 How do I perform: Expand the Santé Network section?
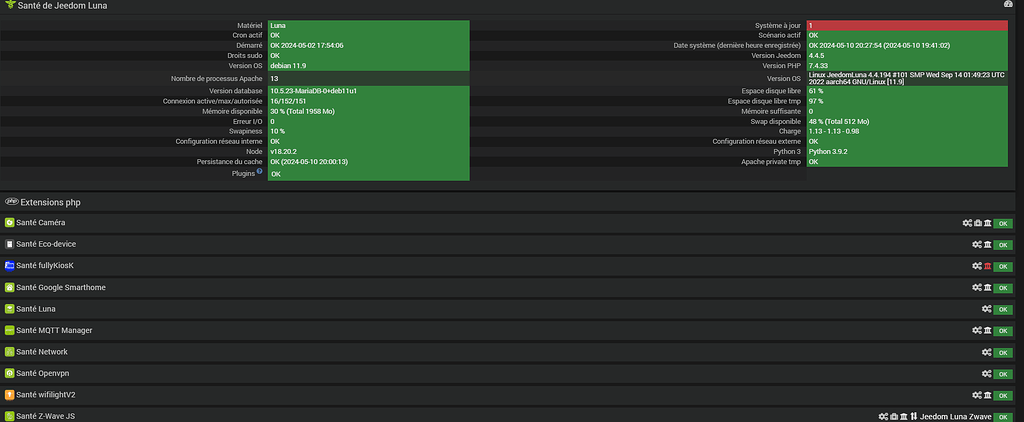click(x=42, y=352)
